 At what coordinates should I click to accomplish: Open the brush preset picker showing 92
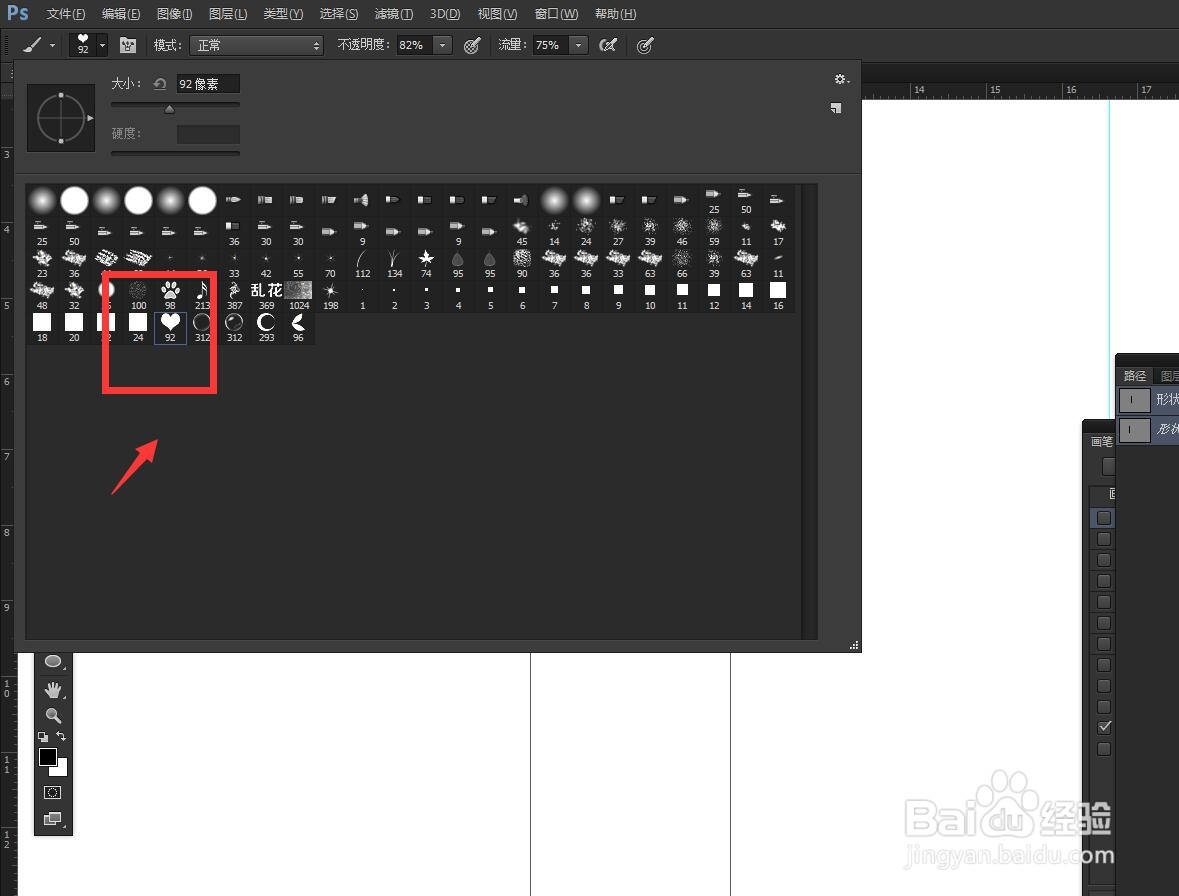point(83,45)
